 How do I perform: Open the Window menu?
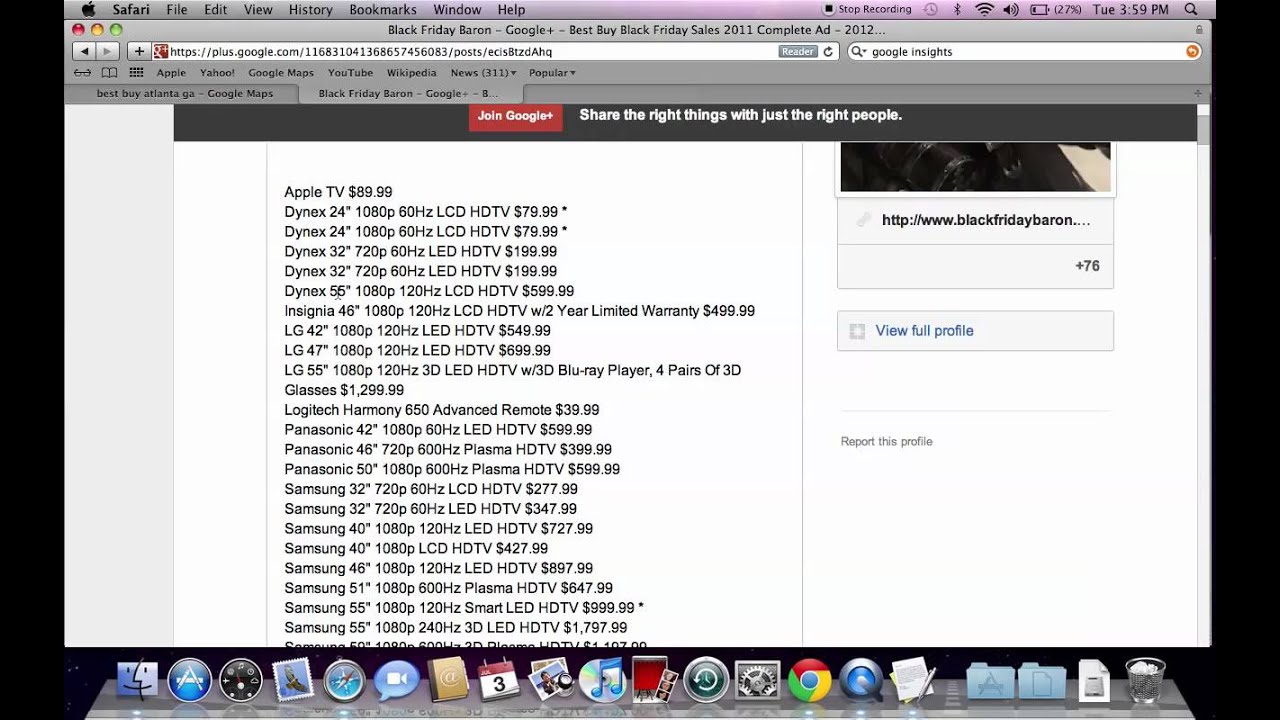tap(457, 9)
